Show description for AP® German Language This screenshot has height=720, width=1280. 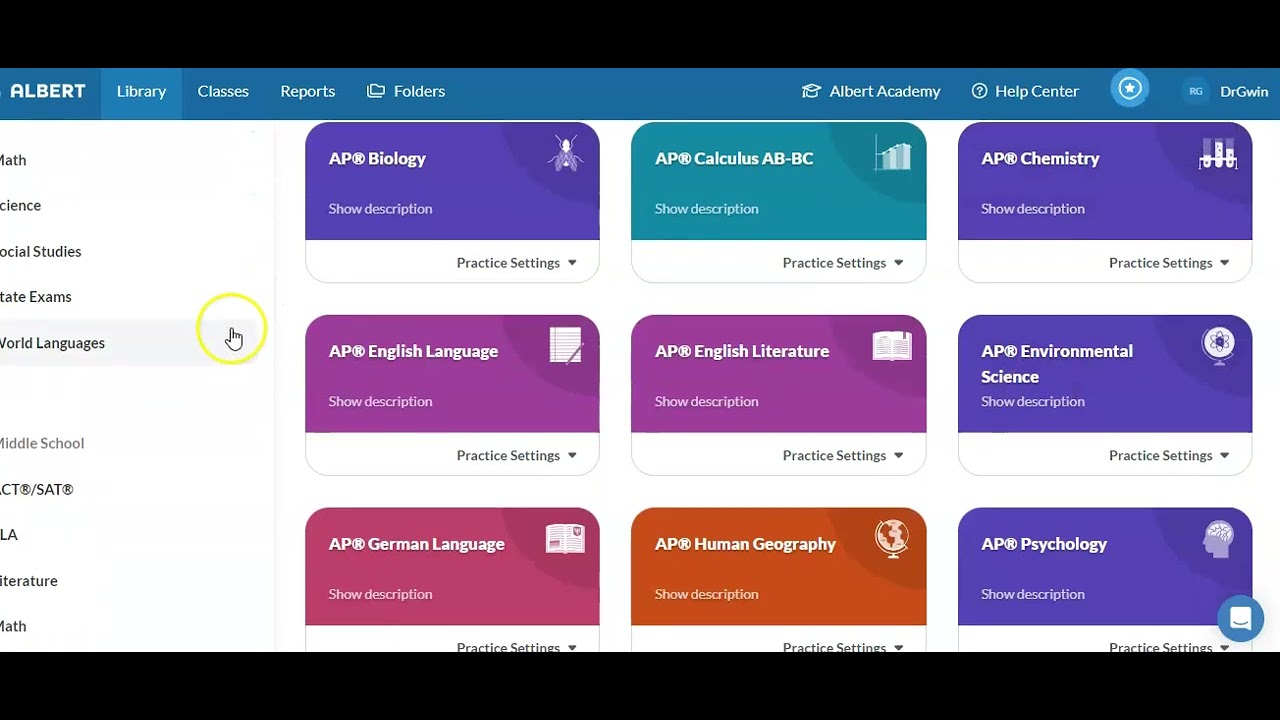click(380, 594)
